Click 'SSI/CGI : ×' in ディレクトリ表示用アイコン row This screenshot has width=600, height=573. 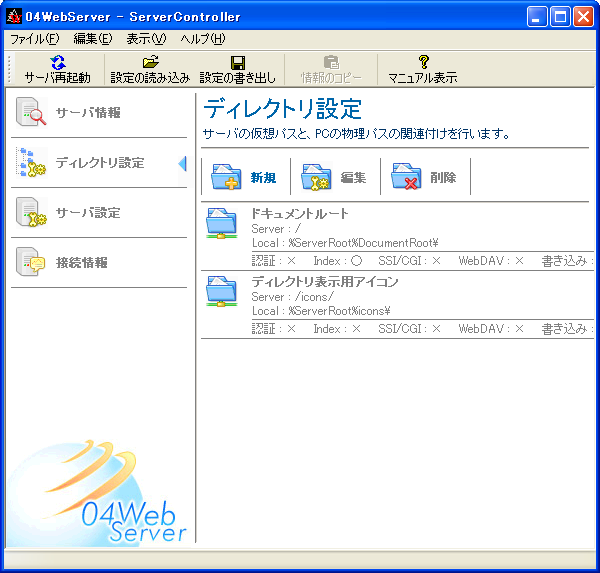(x=409, y=329)
